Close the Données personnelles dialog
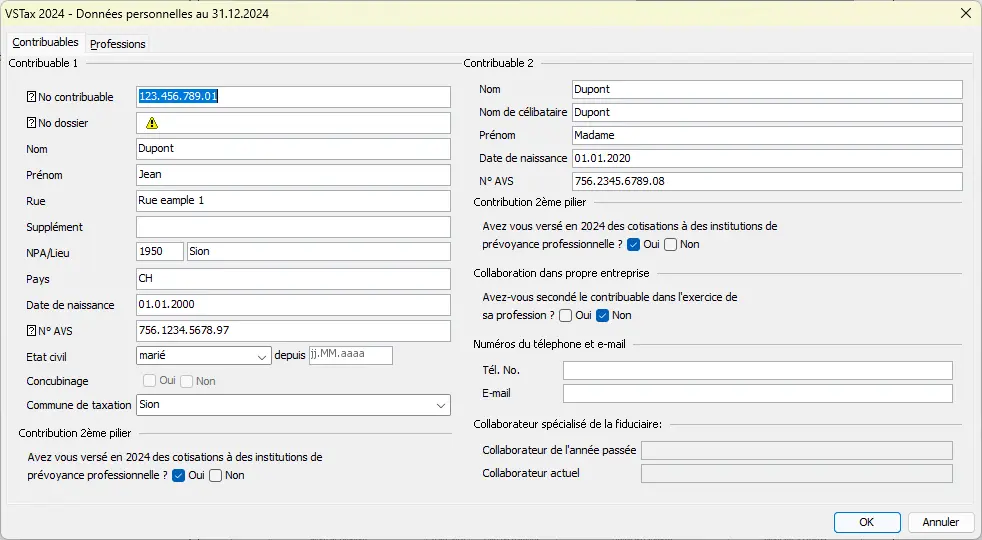The height and width of the screenshot is (540, 982). [966, 13]
